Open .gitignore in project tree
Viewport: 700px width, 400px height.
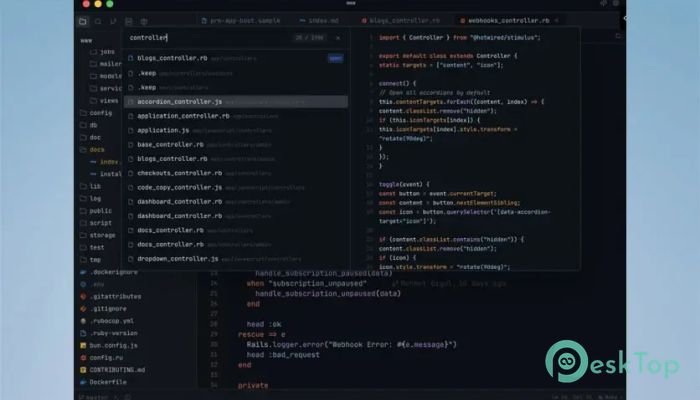click(x=108, y=308)
